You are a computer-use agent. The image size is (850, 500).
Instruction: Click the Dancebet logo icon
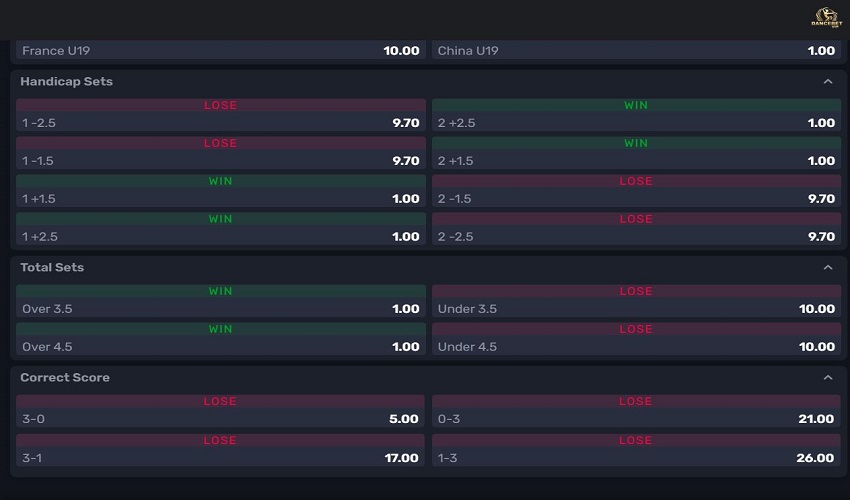tap(826, 17)
